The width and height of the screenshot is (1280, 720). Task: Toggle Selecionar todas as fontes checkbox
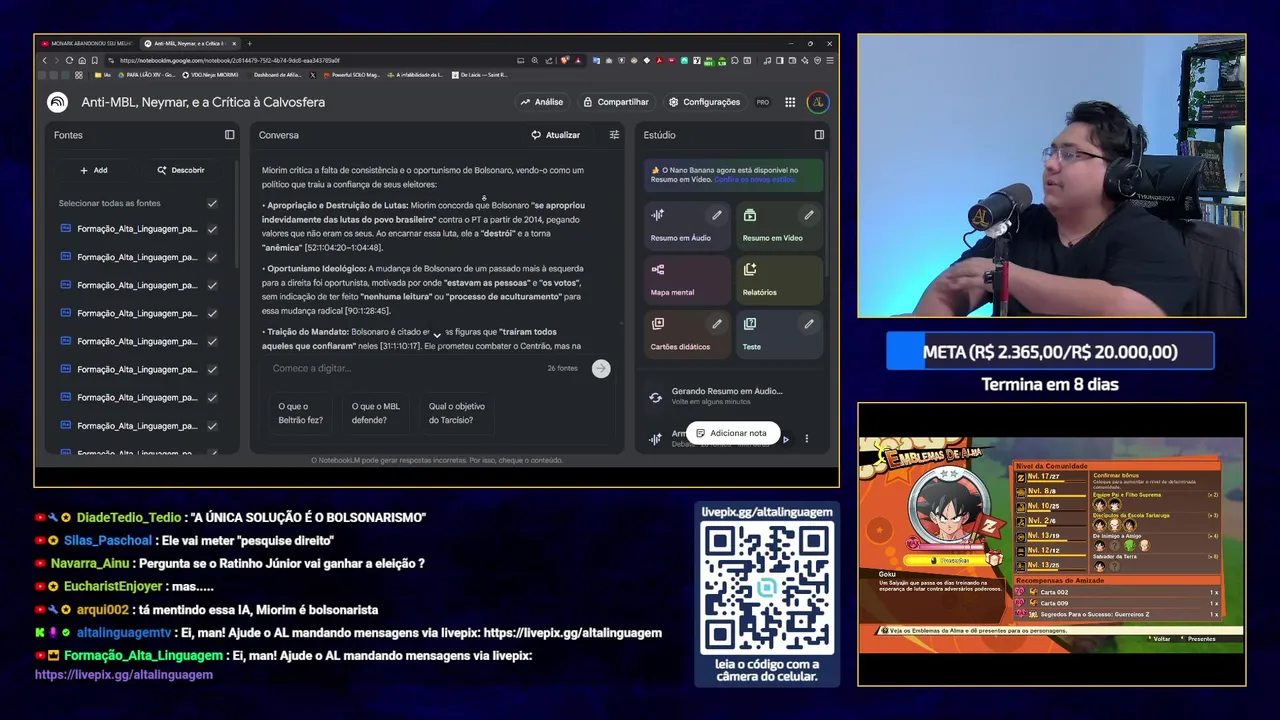pos(212,203)
